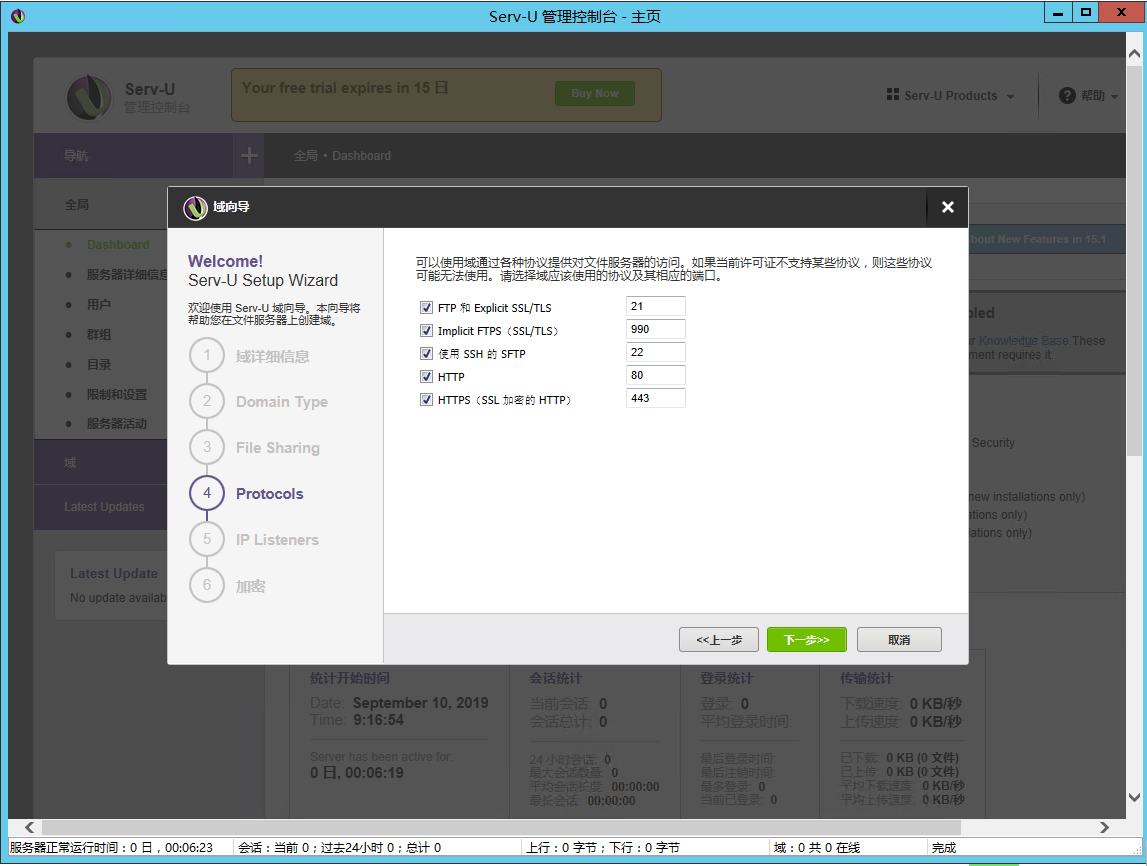Click horizontal scrollbar right arrow

coord(1105,827)
